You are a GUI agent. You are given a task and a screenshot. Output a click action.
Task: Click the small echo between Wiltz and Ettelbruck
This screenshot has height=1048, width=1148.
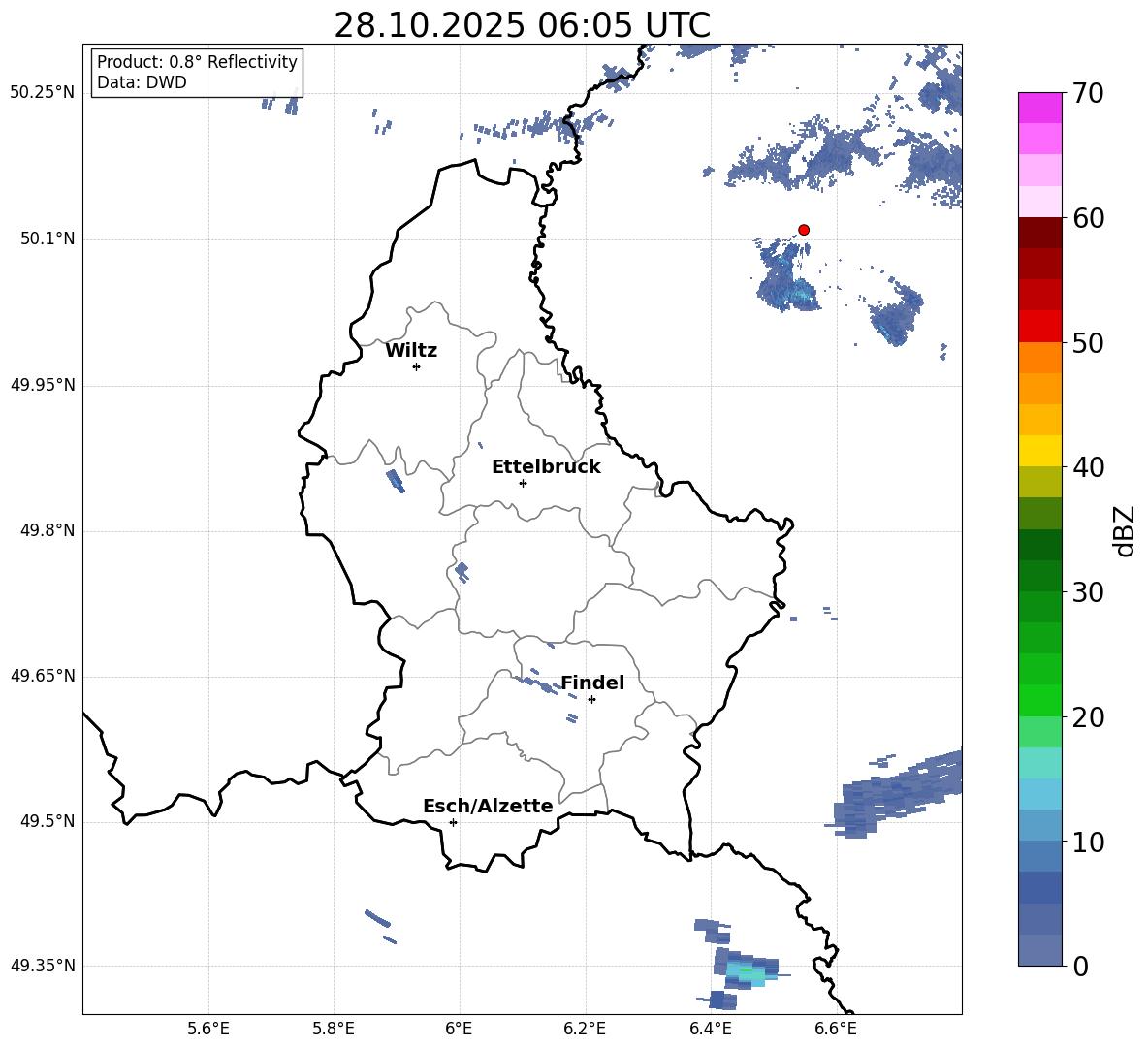coord(396,480)
